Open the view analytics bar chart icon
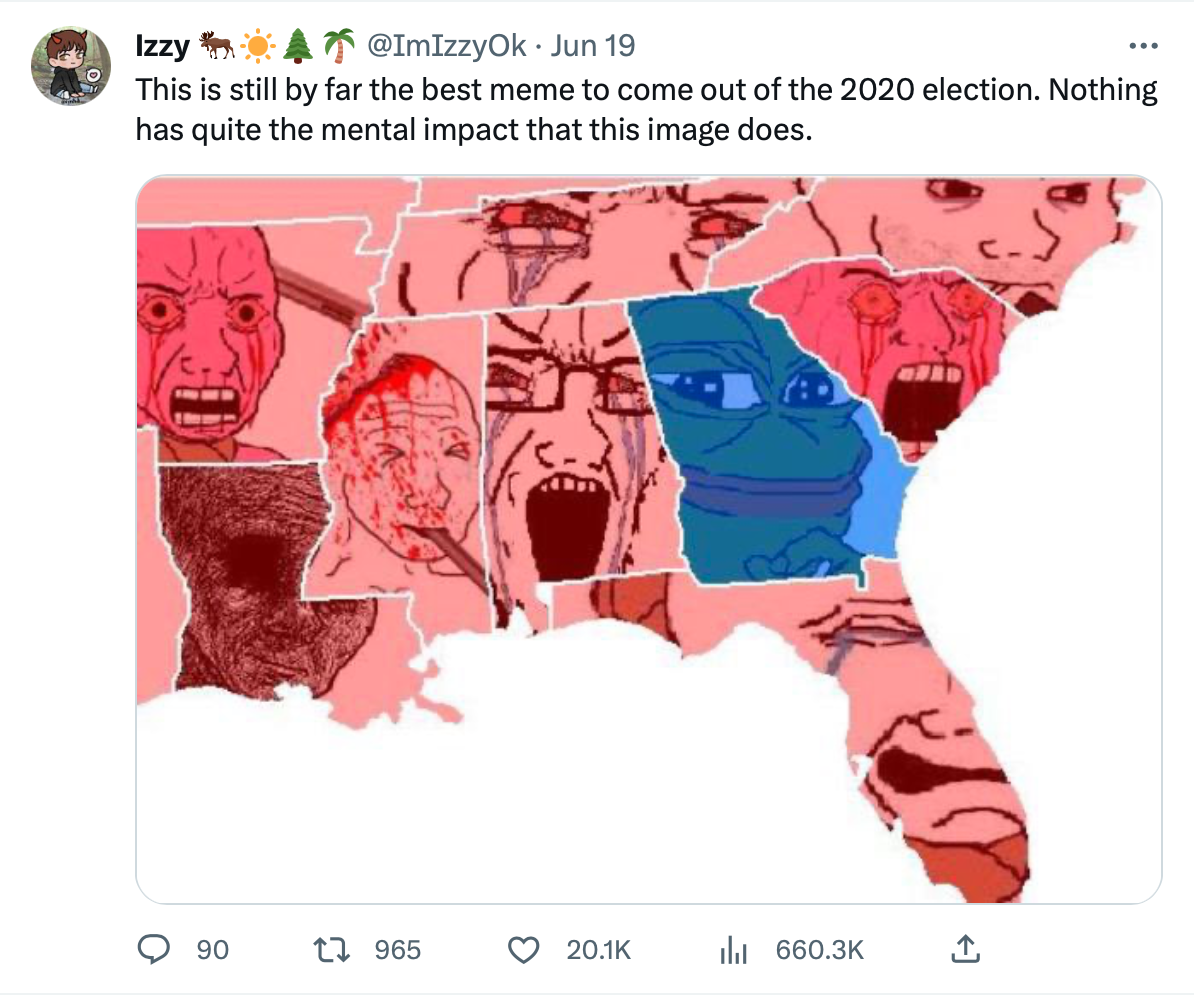Screen dimensions: 1194x1000 tap(734, 949)
